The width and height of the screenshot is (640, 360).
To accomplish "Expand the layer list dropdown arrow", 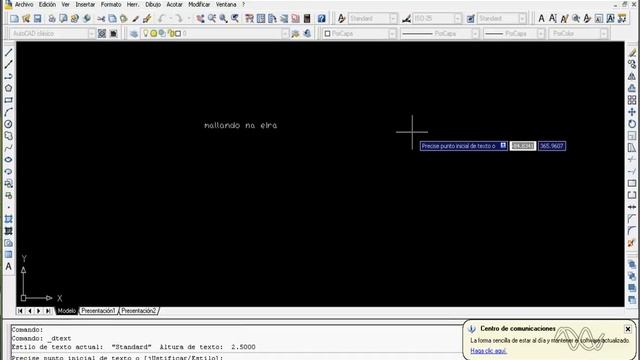I will pos(285,33).
